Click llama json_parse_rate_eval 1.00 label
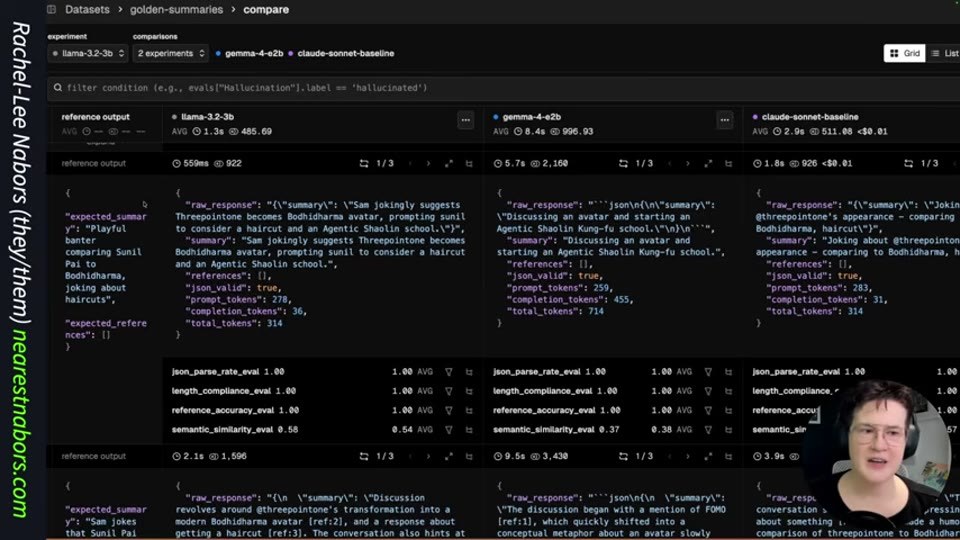960x540 pixels. pyautogui.click(x=228, y=372)
